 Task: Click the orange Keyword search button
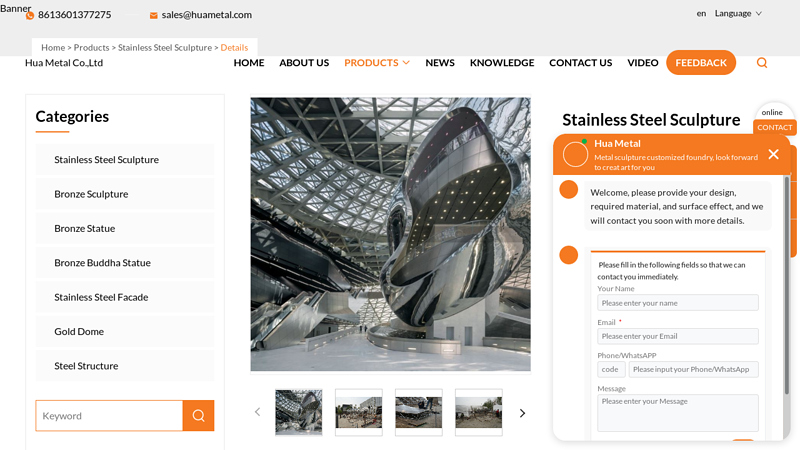(198, 415)
